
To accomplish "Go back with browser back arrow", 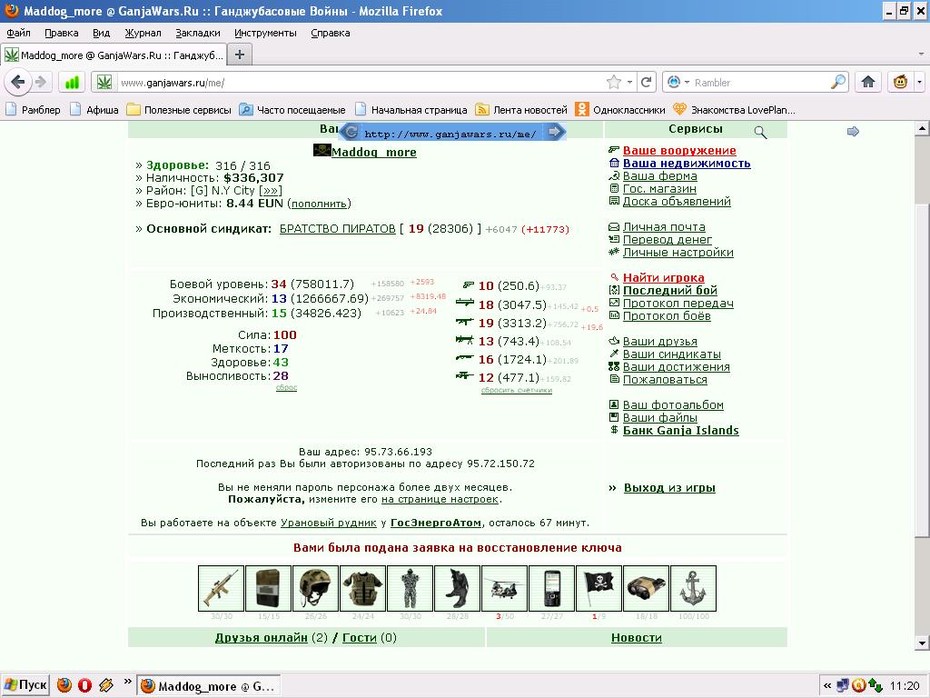I will pyautogui.click(x=18, y=82).
